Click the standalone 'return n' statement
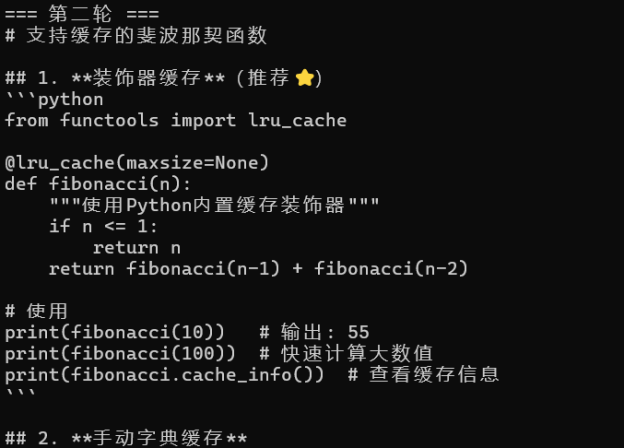 point(137,247)
